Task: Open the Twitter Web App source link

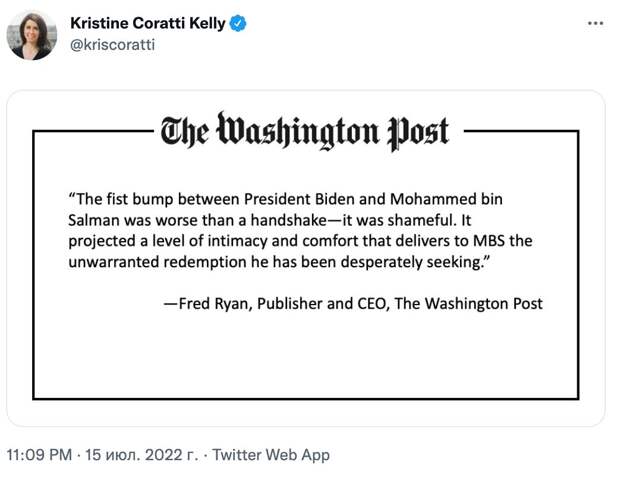Action: pos(271,455)
